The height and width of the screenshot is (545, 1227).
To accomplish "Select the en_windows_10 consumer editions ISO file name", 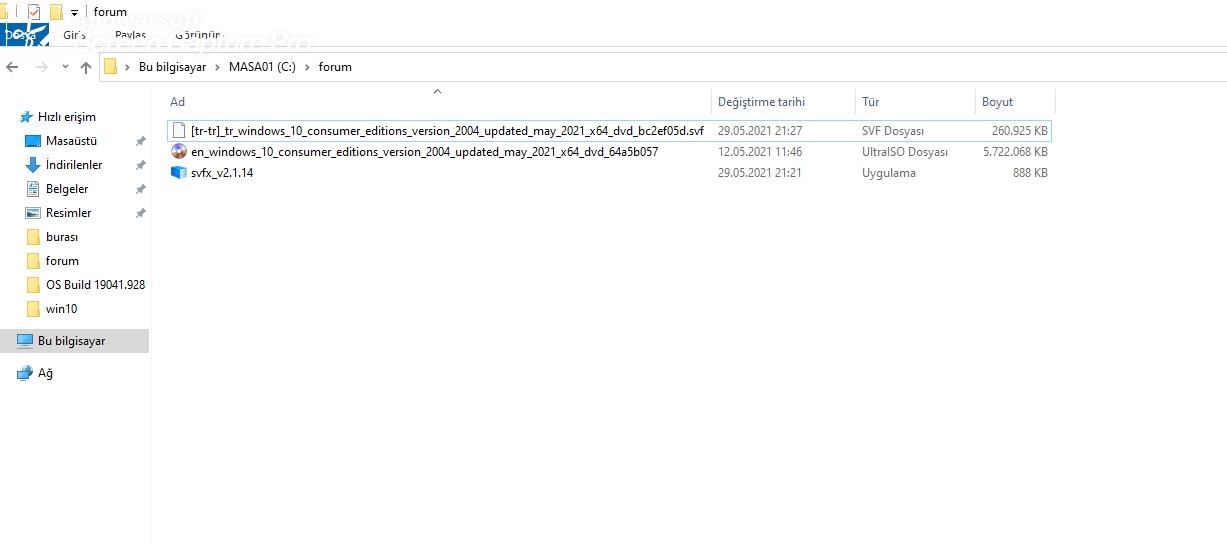I will click(x=424, y=152).
